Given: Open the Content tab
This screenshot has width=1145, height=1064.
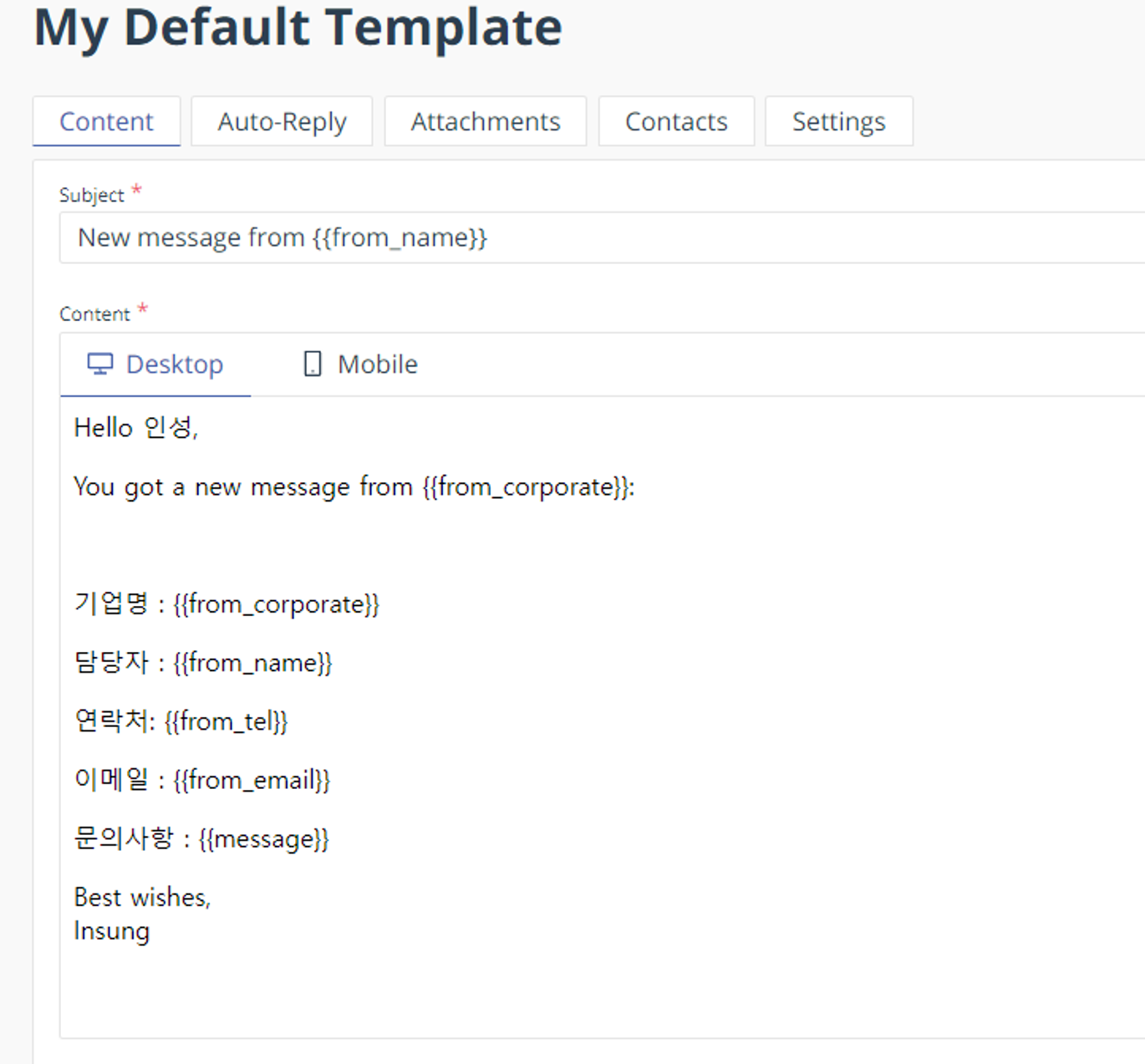Looking at the screenshot, I should click(106, 122).
